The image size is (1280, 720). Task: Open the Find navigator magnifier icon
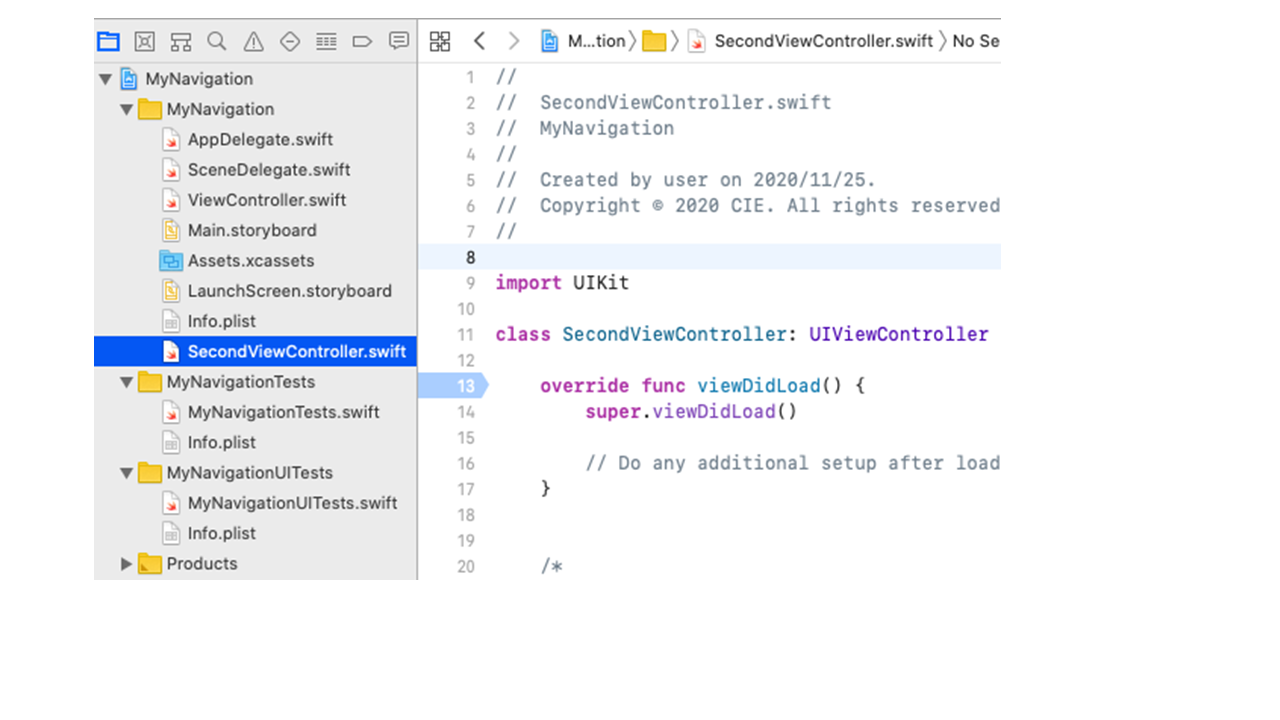pos(217,41)
